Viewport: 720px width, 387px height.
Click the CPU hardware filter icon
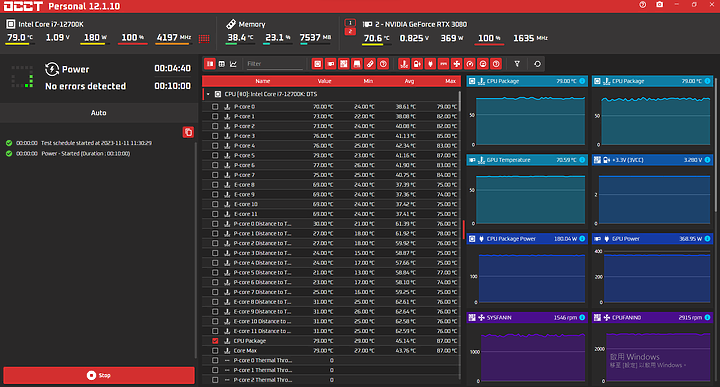point(317,64)
